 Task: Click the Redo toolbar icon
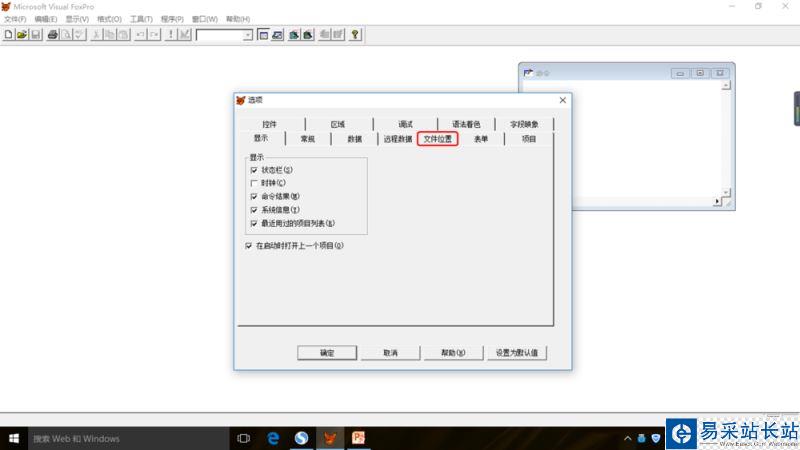pyautogui.click(x=154, y=35)
